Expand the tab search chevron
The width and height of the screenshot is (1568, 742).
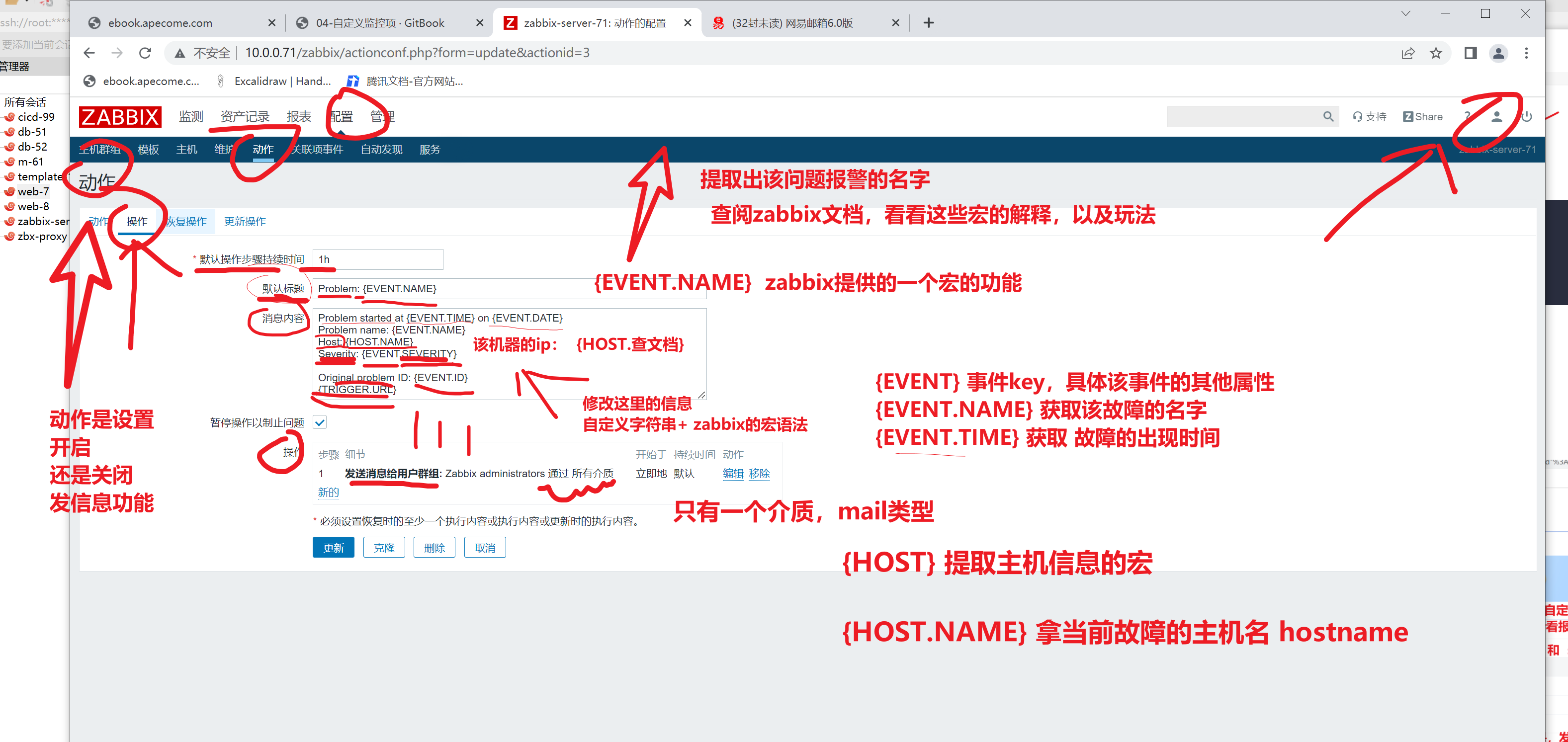(x=1405, y=13)
